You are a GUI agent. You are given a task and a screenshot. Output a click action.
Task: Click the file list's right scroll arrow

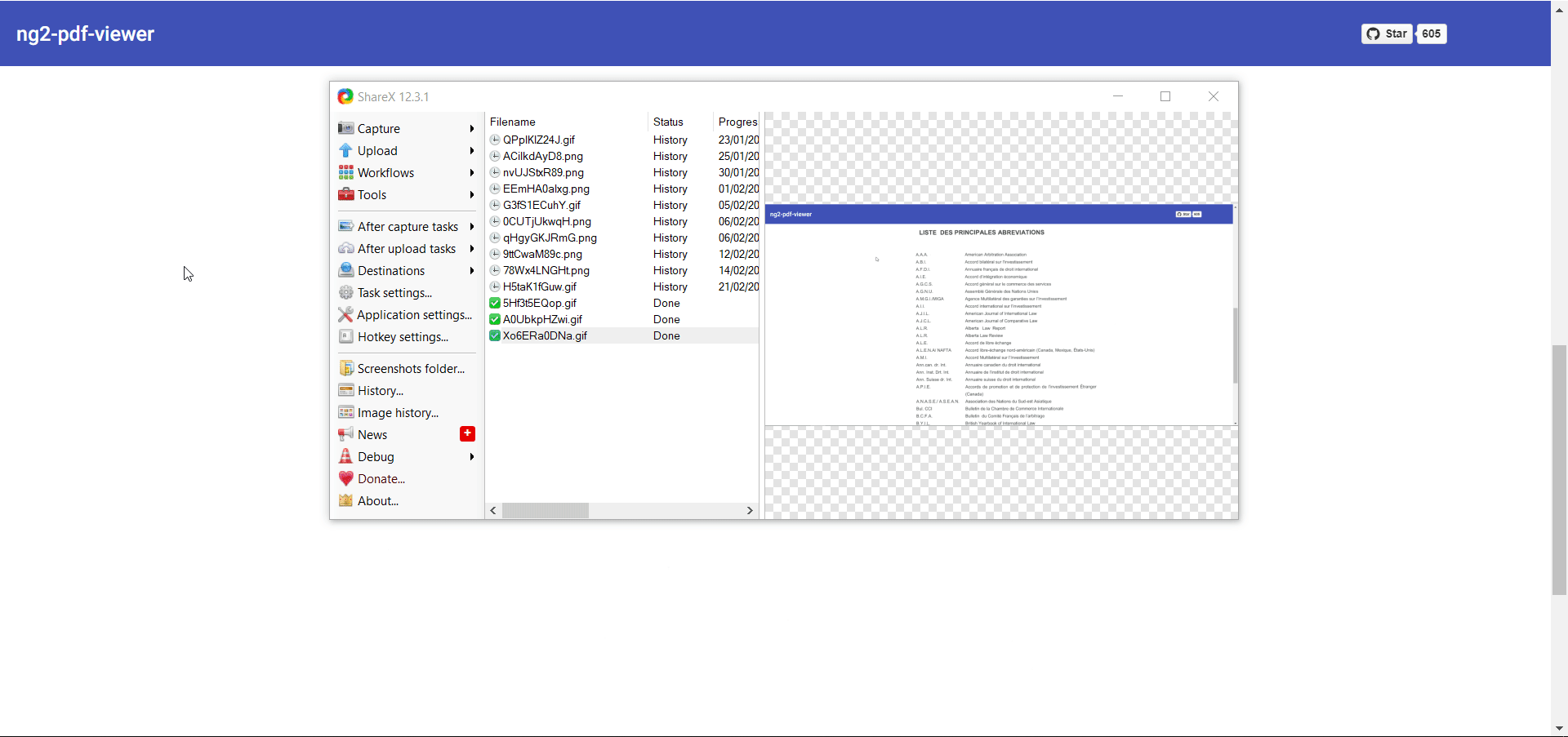[x=750, y=510]
